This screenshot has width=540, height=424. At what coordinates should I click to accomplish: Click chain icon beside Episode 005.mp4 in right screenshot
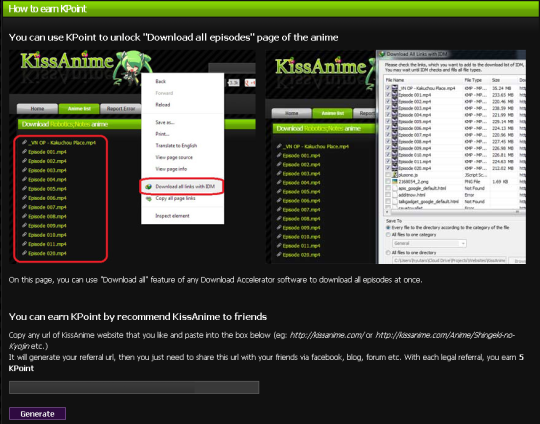pyautogui.click(x=279, y=192)
